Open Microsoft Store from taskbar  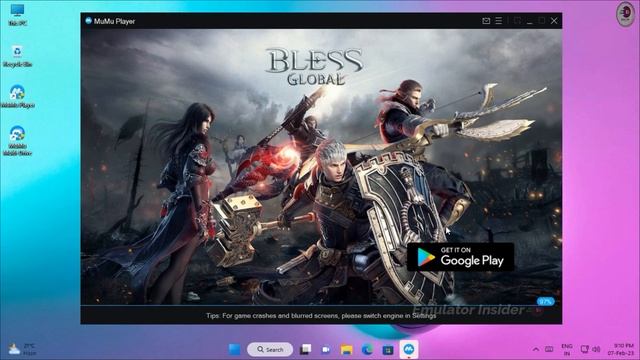point(388,349)
